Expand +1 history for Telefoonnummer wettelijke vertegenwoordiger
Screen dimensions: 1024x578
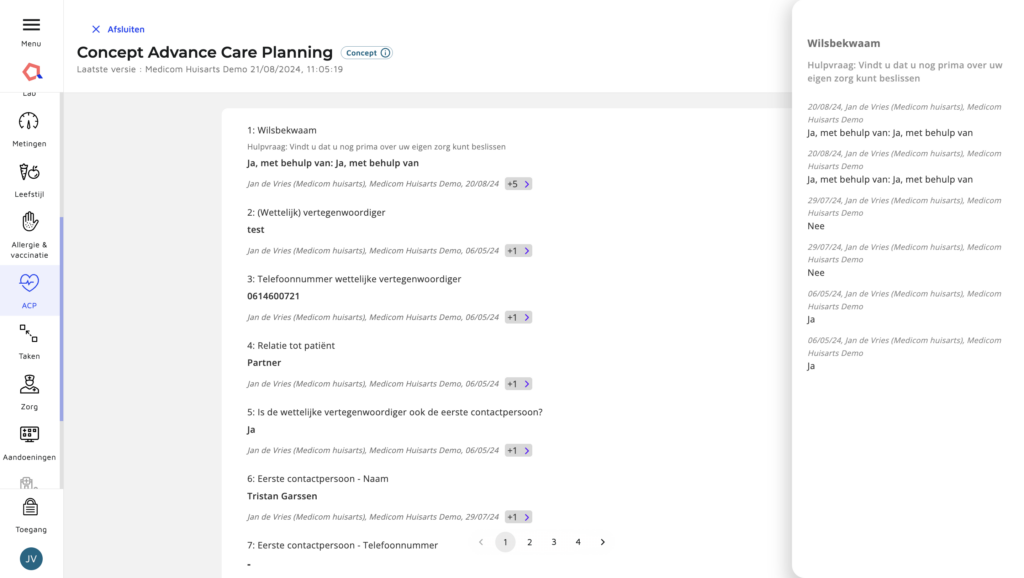(519, 317)
